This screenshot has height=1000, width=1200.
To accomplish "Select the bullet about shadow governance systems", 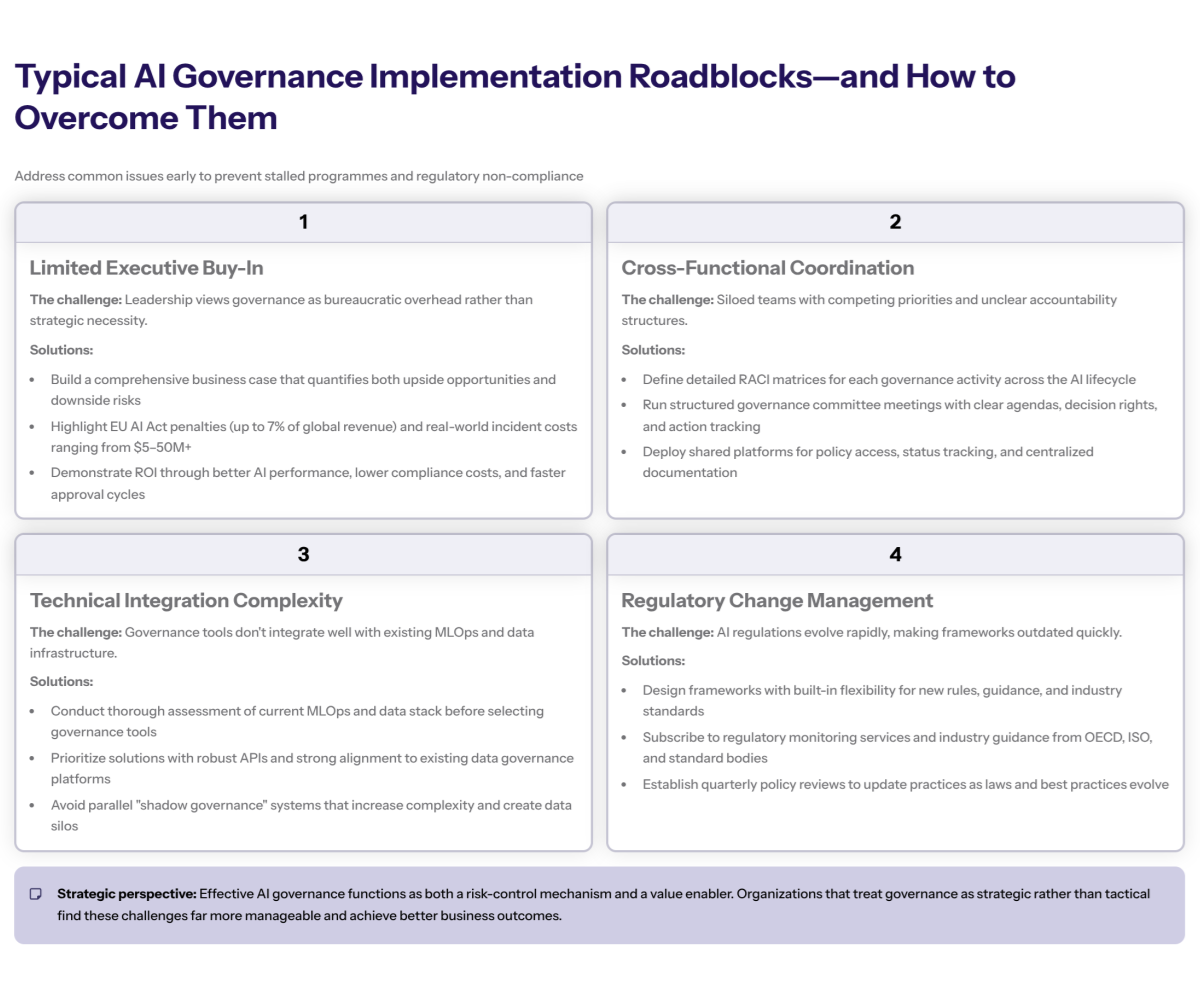I will pos(311,814).
